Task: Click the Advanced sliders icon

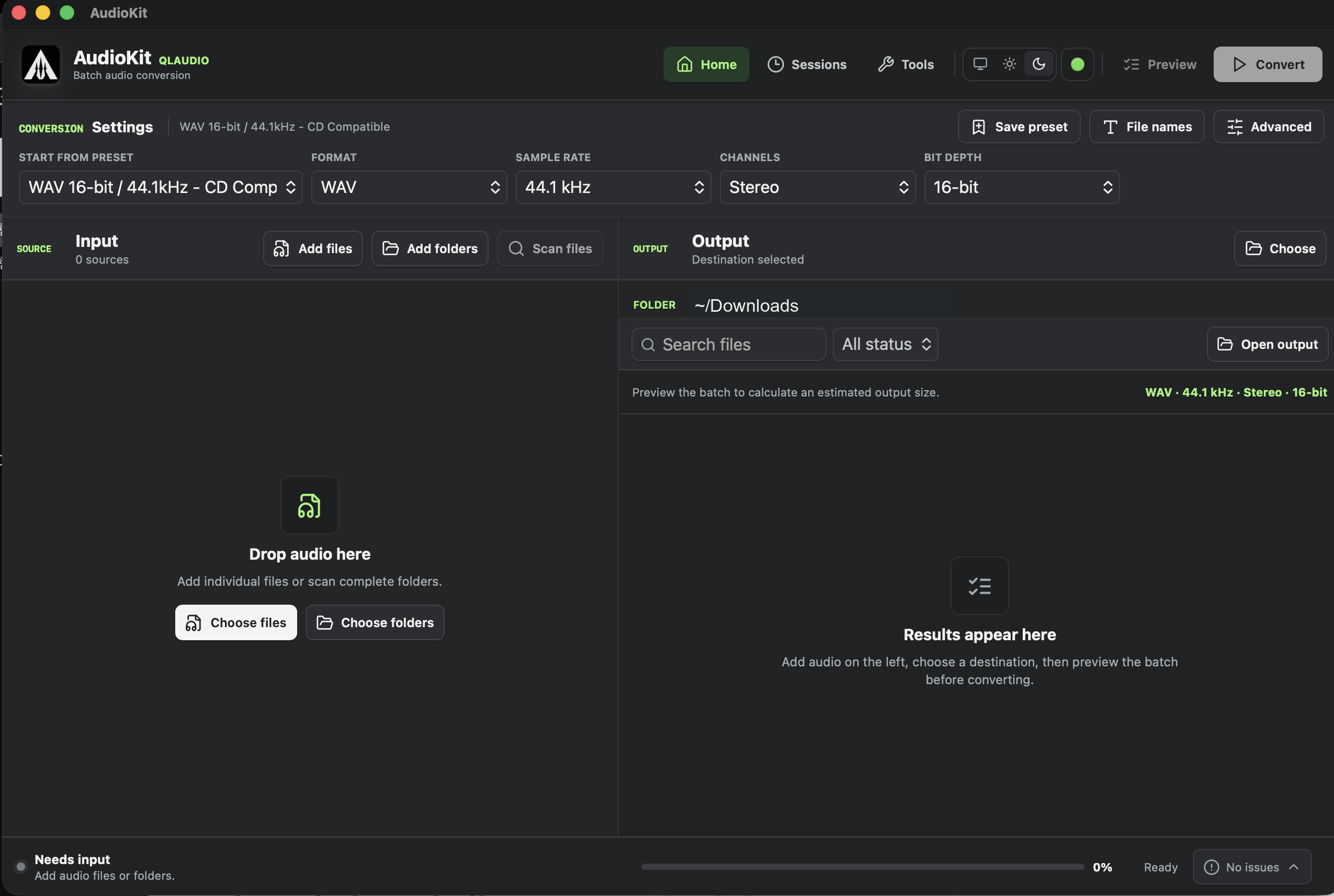Action: point(1235,127)
